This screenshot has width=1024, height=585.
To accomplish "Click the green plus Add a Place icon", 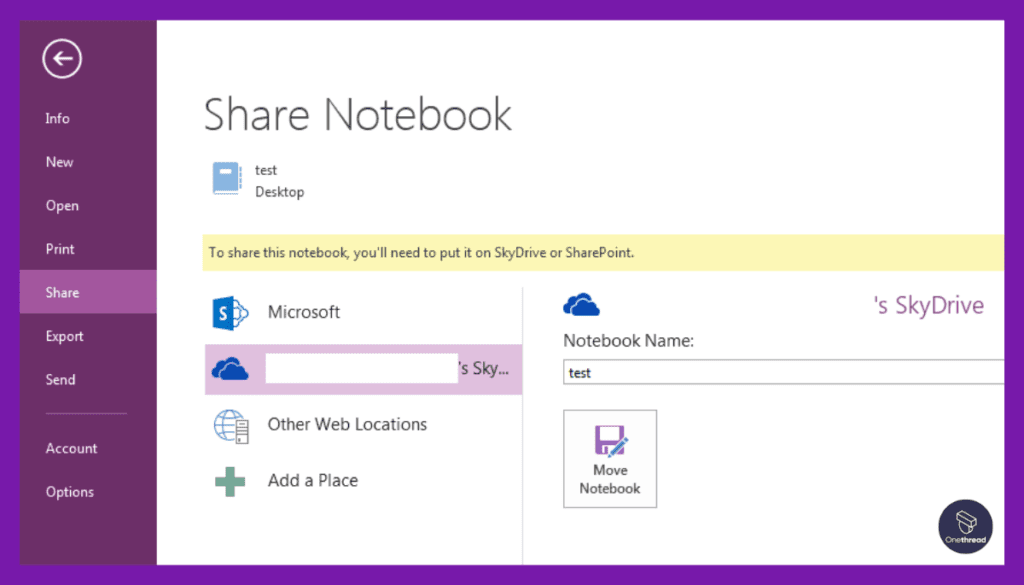I will pyautogui.click(x=230, y=482).
